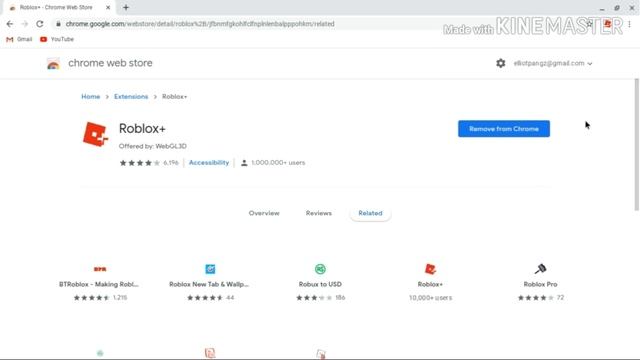Click the lock icon in the address bar
Viewport: 640px width, 360px height.
click(x=58, y=24)
